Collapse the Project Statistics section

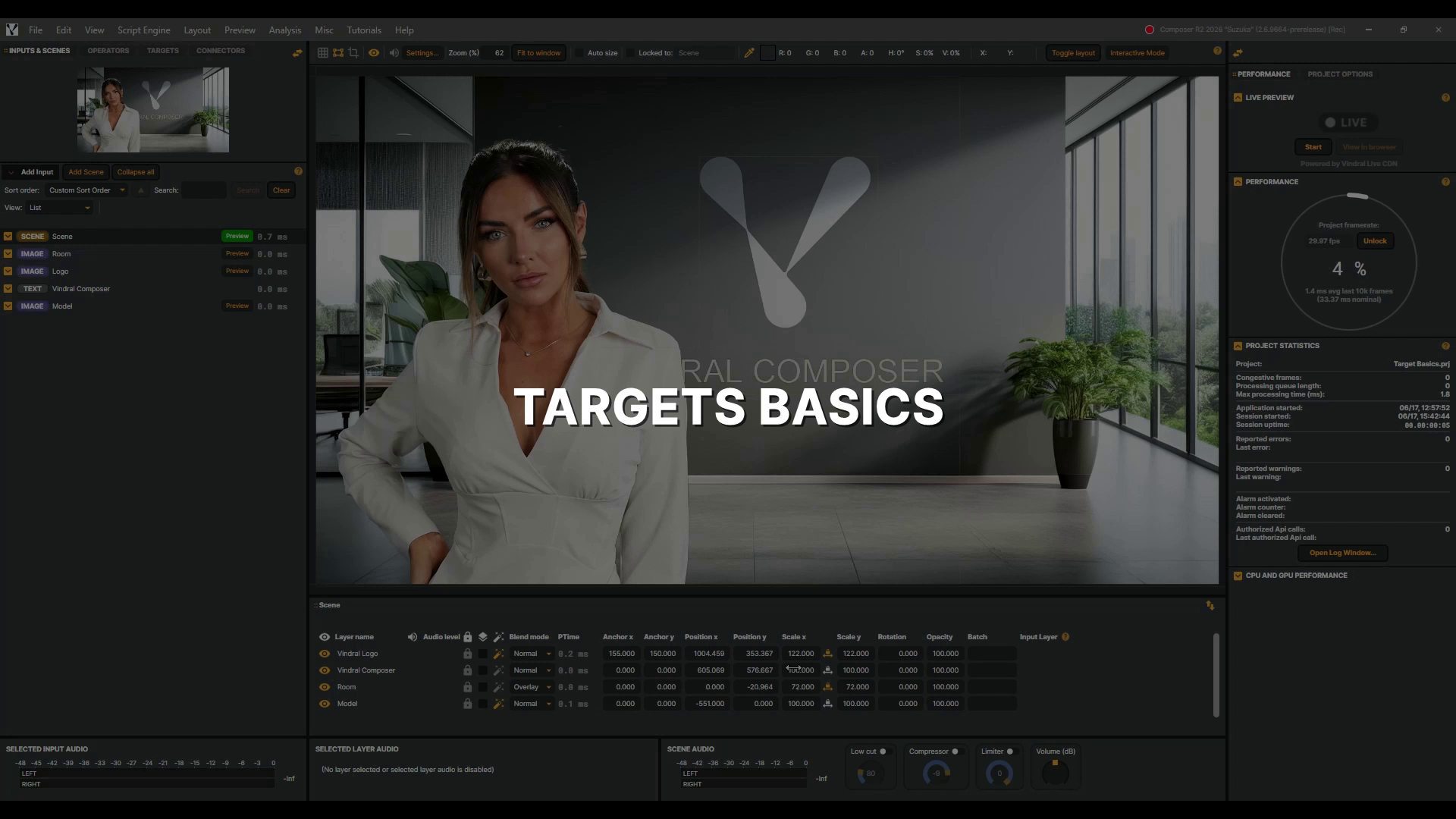pyautogui.click(x=1238, y=346)
